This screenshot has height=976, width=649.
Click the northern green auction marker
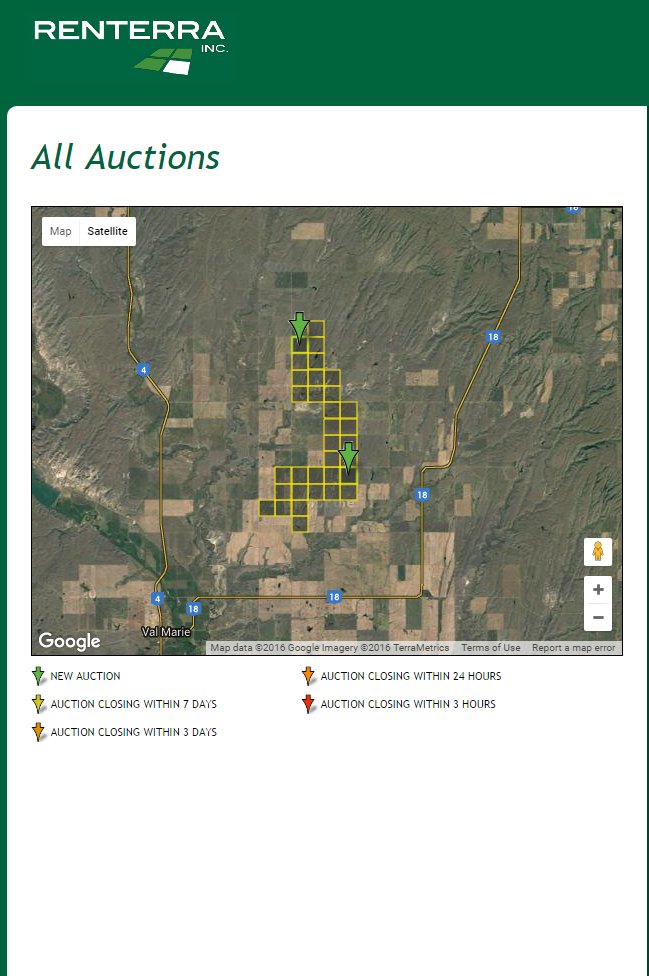(x=299, y=328)
